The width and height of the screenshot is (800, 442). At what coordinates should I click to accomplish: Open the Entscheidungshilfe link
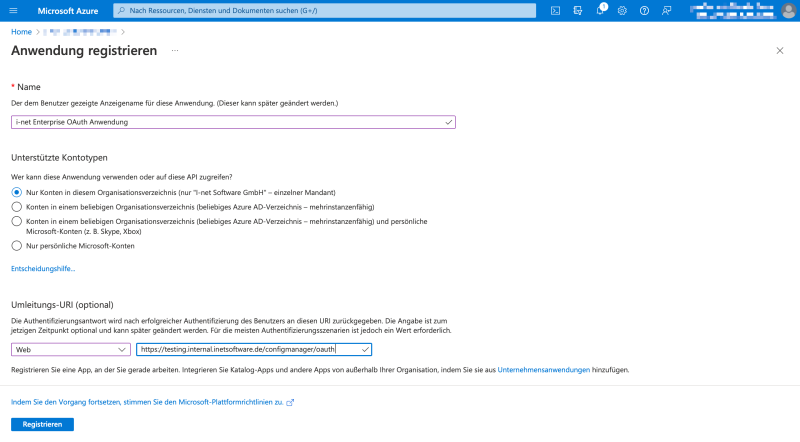[43, 269]
